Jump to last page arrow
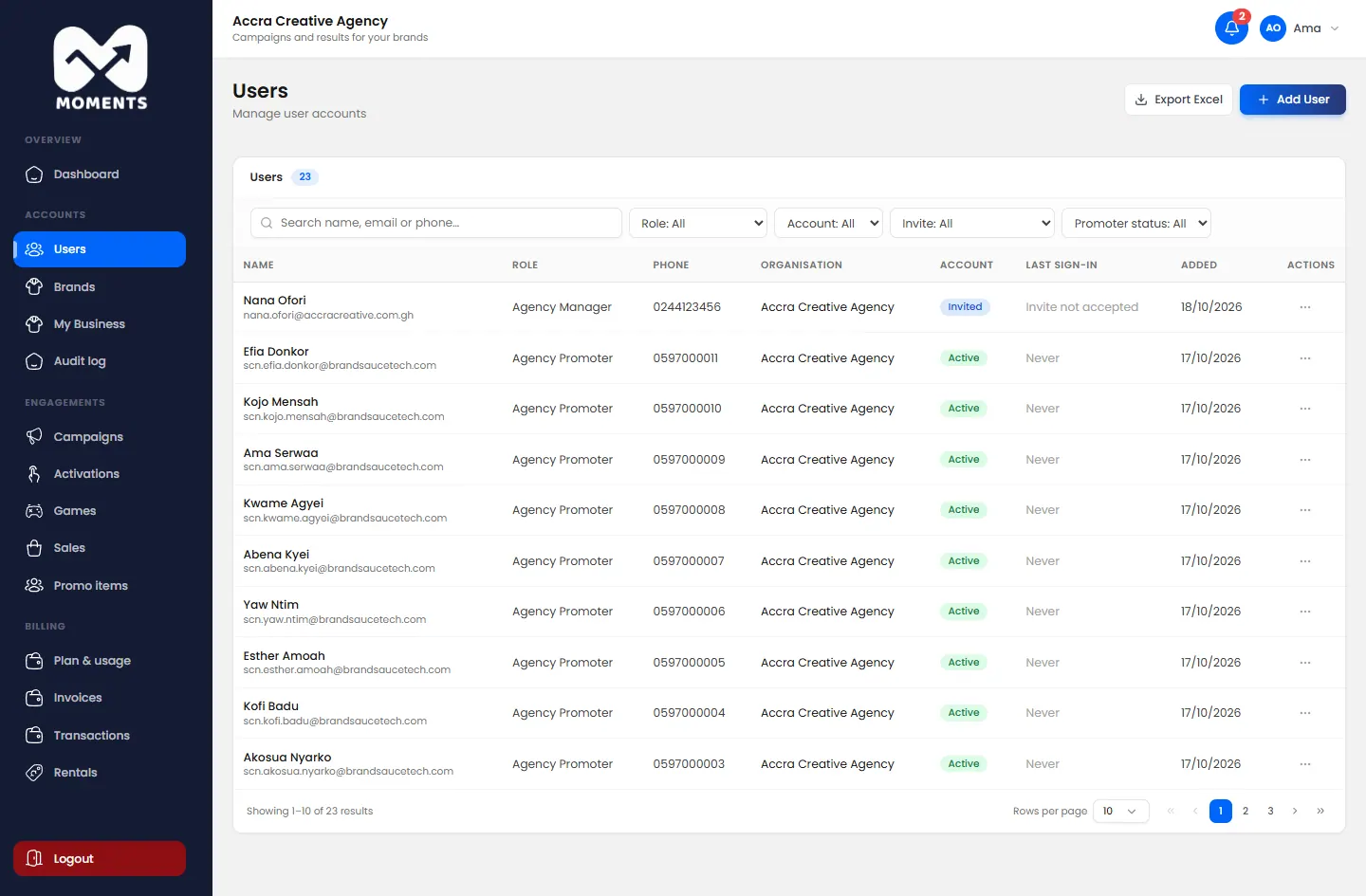This screenshot has width=1366, height=896. coord(1320,812)
